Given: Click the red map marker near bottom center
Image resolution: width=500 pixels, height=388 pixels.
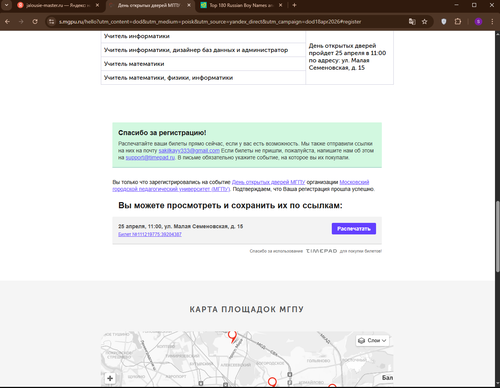Looking at the screenshot, I should [272, 382].
